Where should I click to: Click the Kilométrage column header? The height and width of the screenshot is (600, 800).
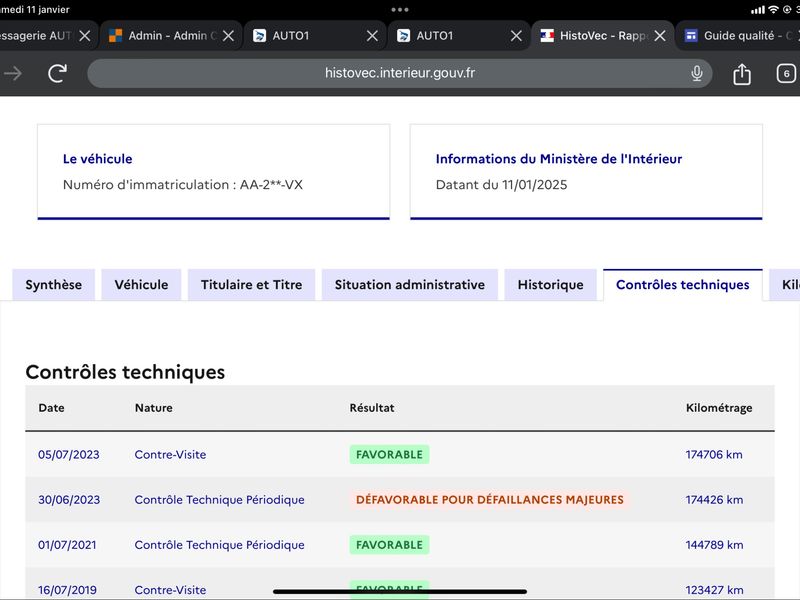point(719,408)
